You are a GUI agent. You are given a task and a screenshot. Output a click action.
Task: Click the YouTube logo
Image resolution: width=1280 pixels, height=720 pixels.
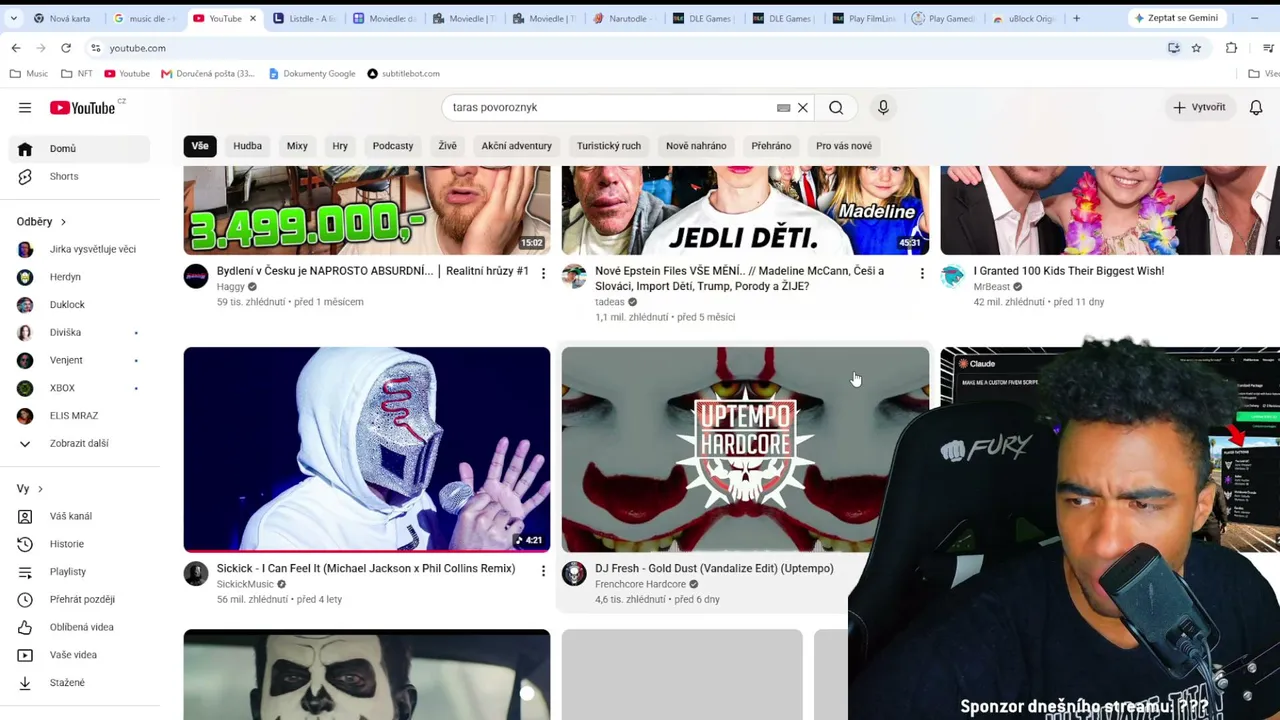(83, 108)
